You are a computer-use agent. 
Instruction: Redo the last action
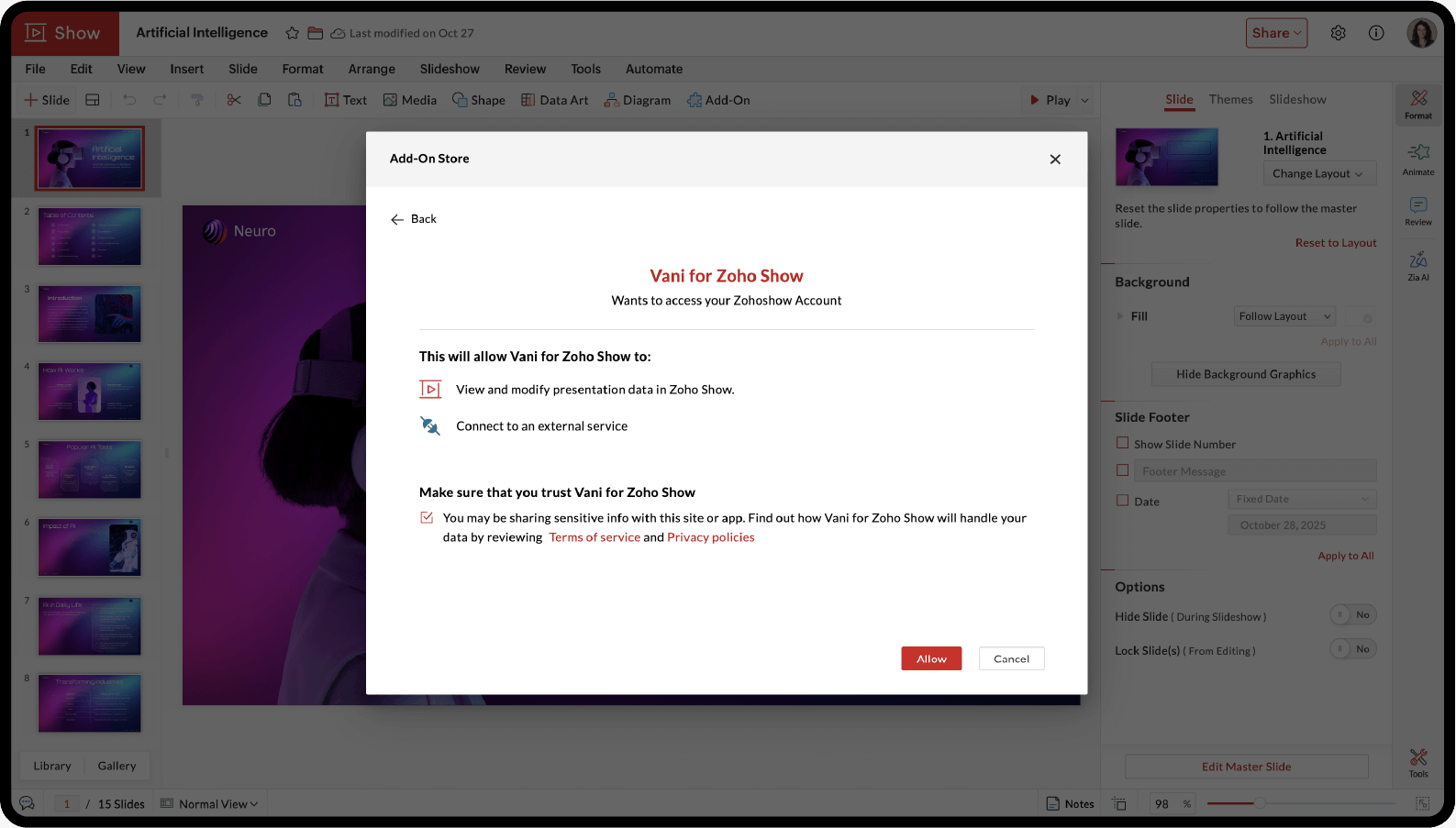[x=160, y=100]
